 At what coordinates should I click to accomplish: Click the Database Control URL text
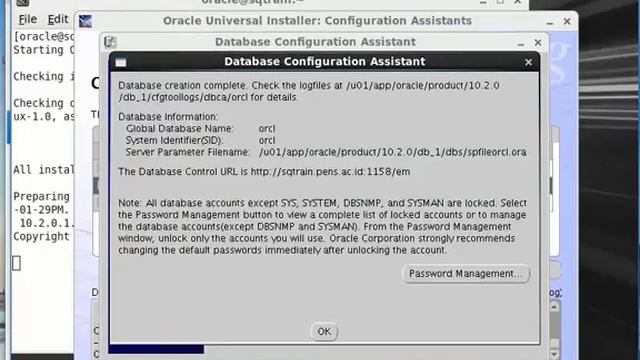264,172
